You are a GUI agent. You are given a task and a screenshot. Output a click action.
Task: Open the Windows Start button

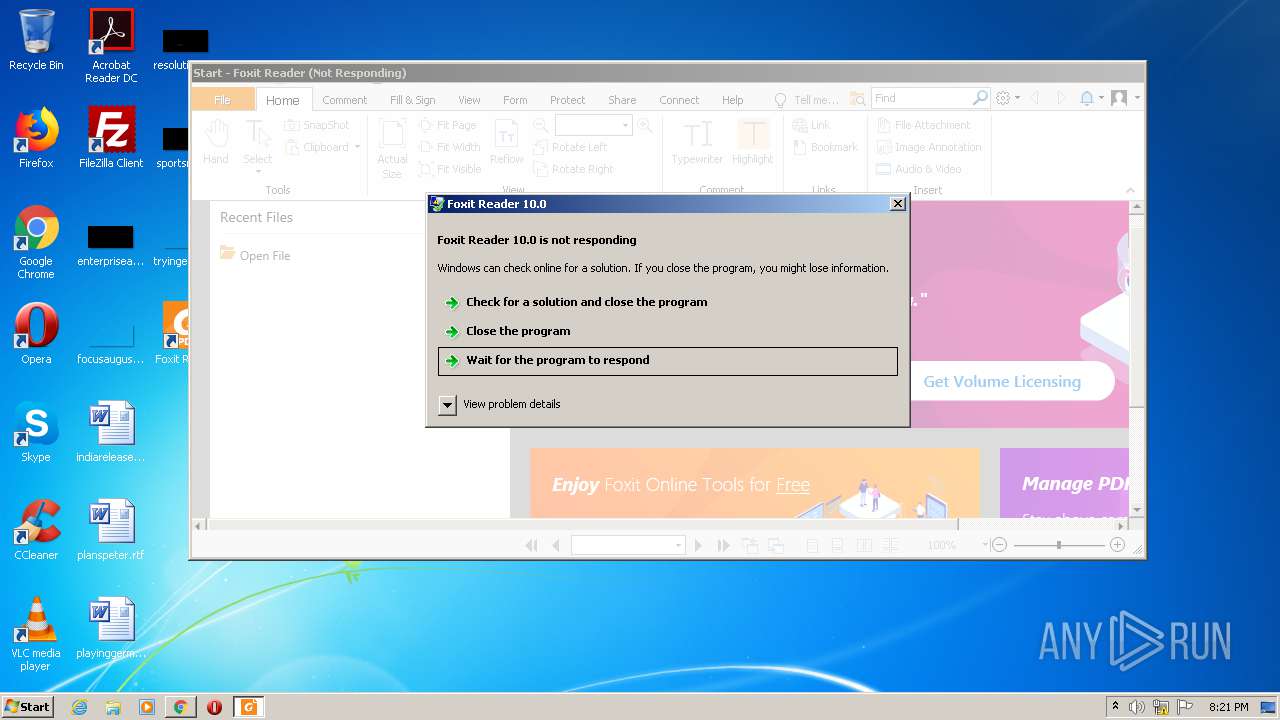coord(28,707)
